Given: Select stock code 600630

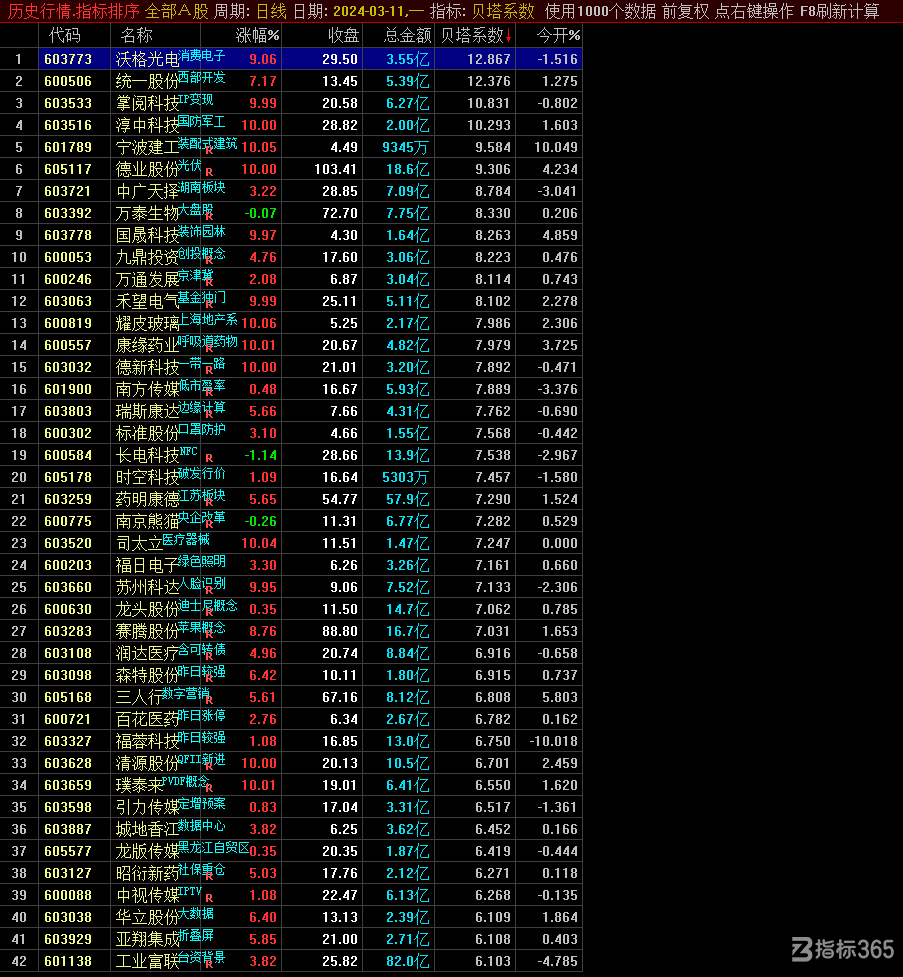Looking at the screenshot, I should pyautogui.click(x=68, y=609).
